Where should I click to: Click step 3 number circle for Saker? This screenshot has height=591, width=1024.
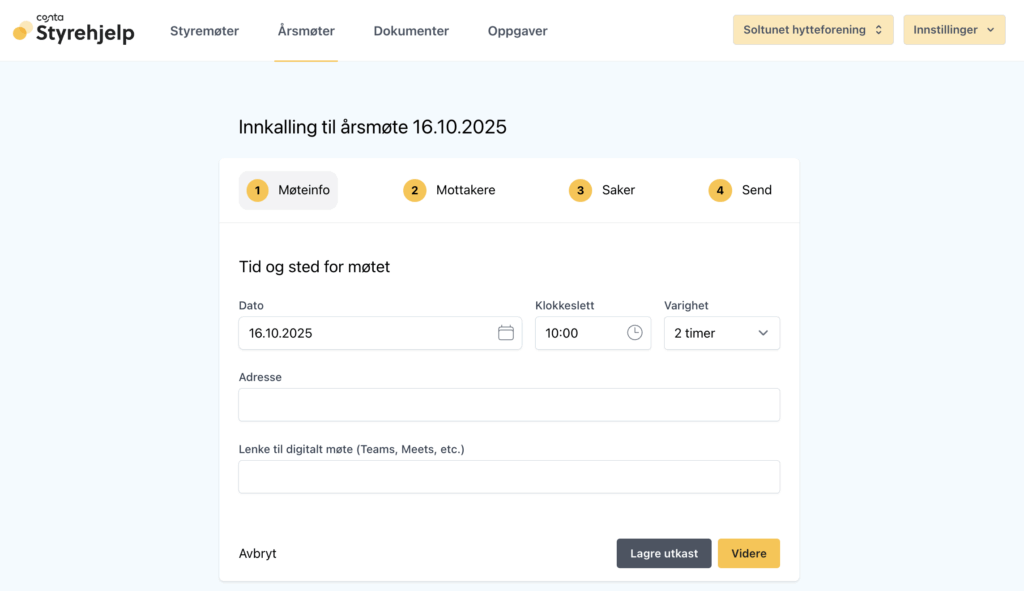click(580, 190)
